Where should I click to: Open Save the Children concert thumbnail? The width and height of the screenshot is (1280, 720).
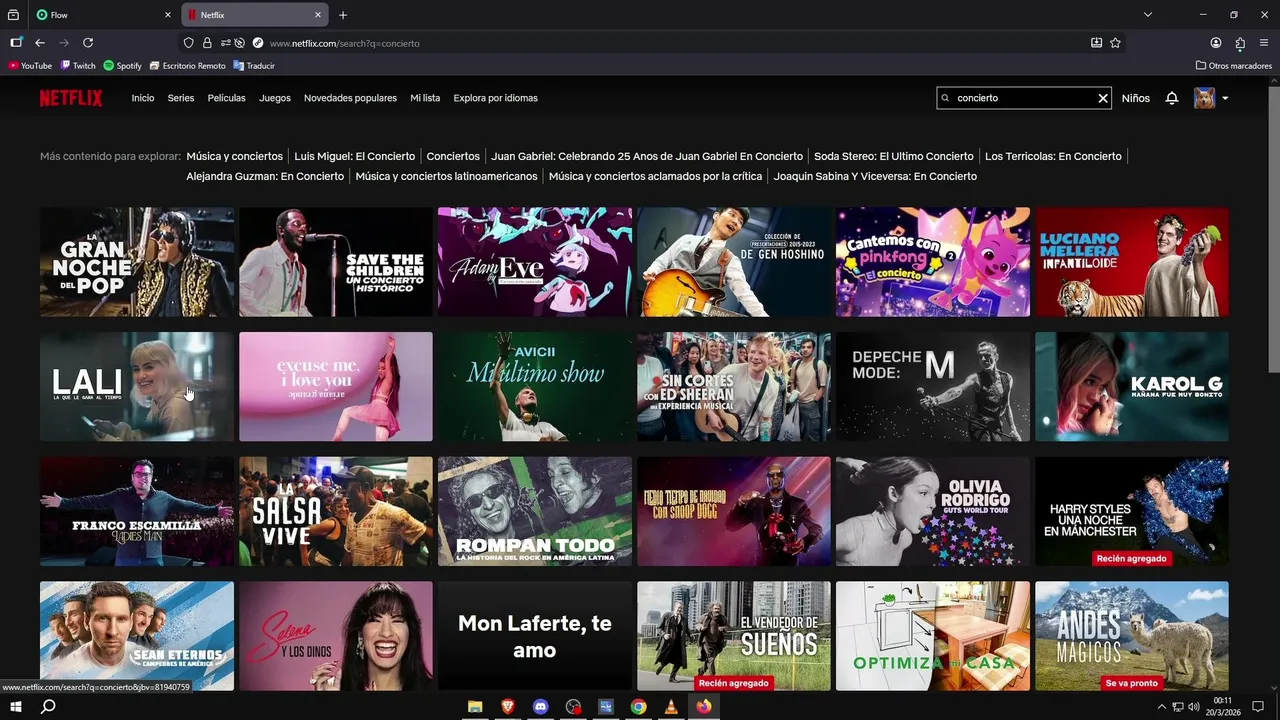[x=336, y=262]
